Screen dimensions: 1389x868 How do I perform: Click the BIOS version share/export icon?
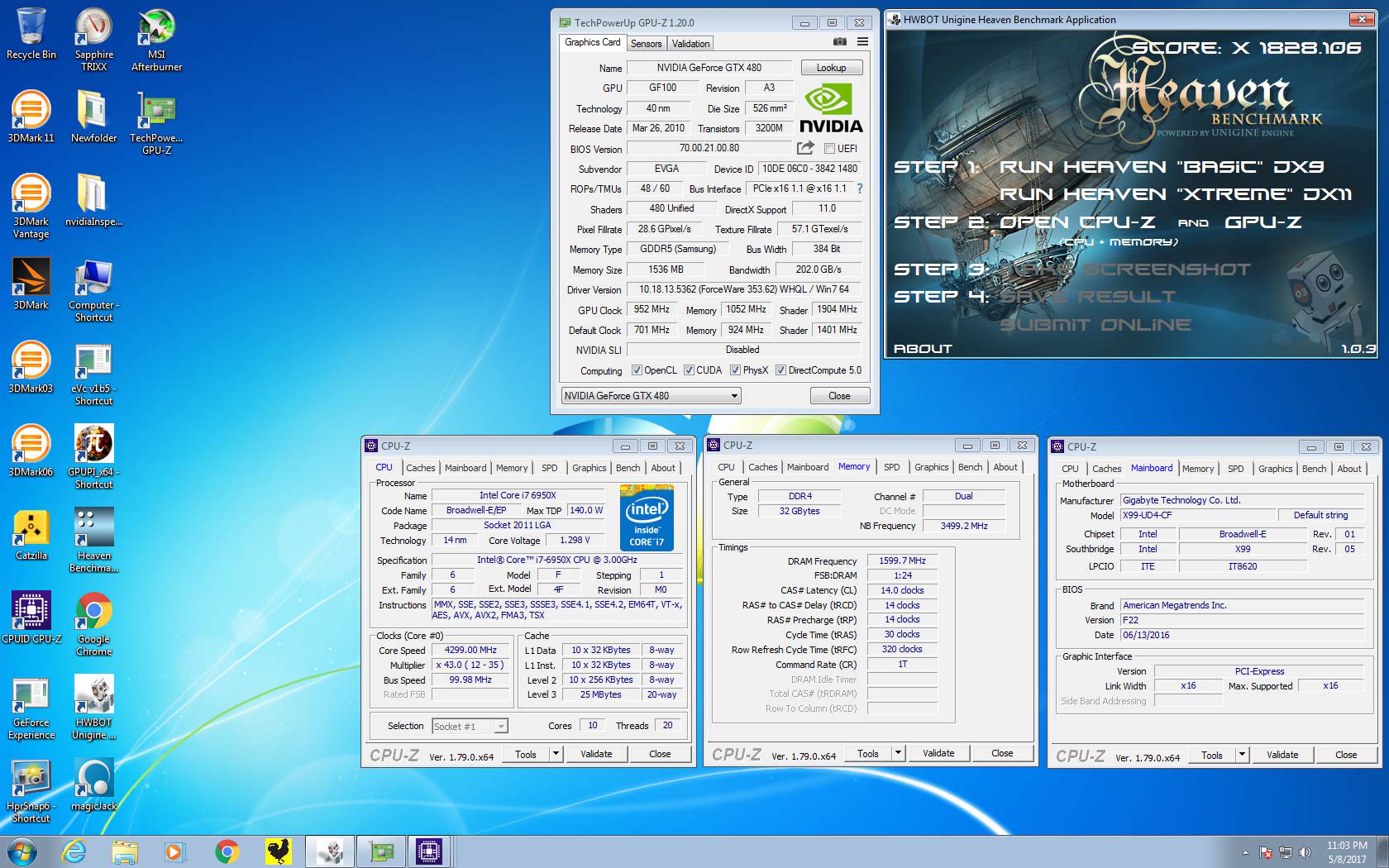[x=805, y=148]
